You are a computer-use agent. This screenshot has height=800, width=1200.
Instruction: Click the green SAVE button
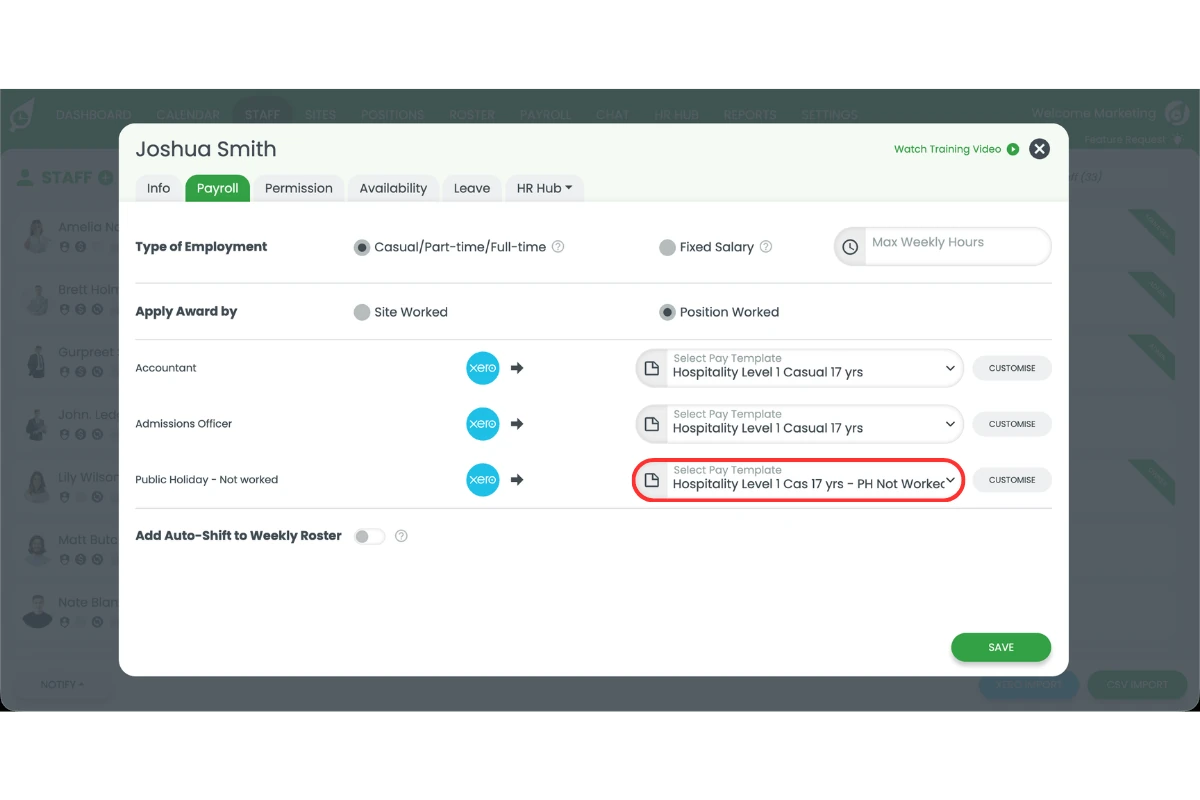click(1001, 647)
